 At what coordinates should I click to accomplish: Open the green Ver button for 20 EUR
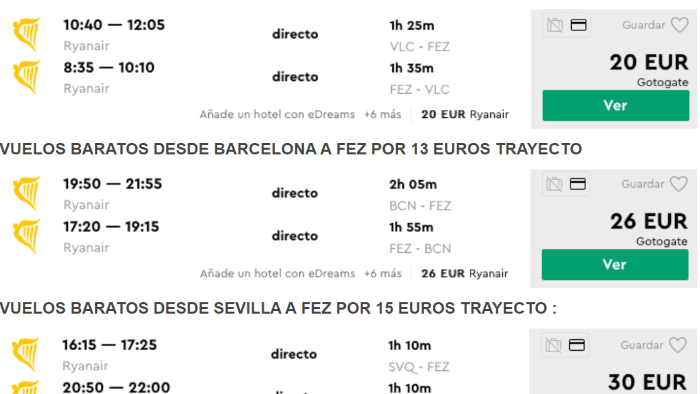point(616,105)
